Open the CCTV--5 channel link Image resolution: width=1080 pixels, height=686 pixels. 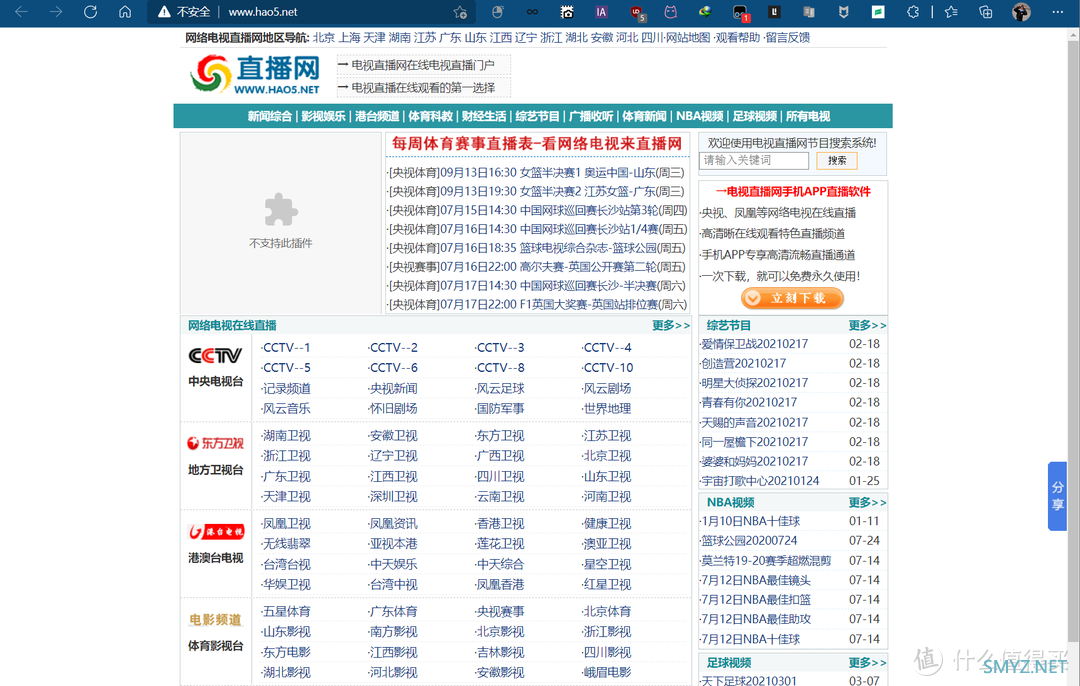tap(286, 368)
